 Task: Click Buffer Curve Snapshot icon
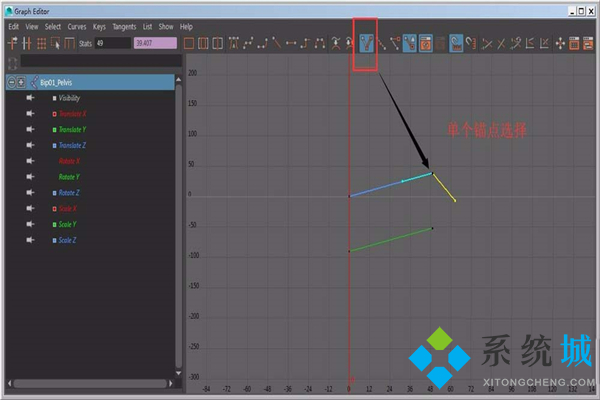(x=336, y=43)
